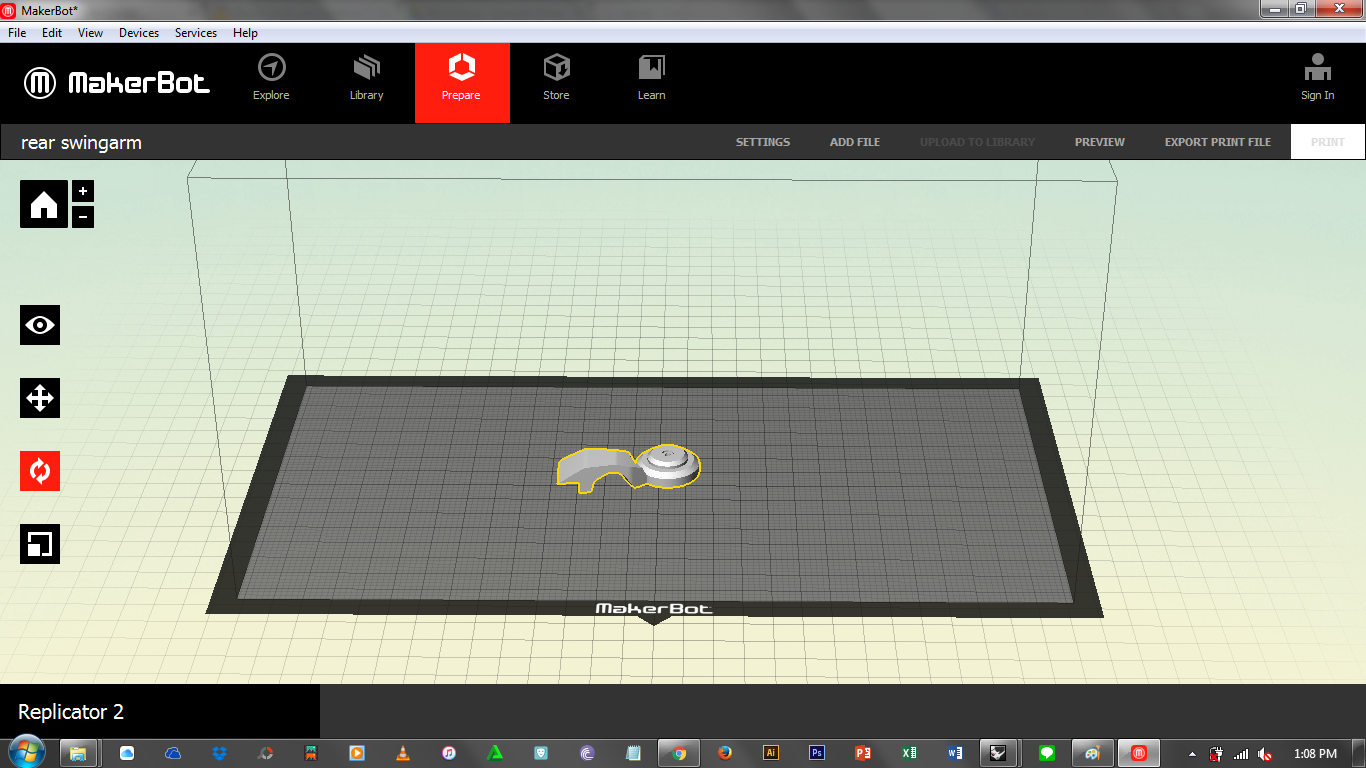Select the red Turn rotate tool
The width and height of the screenshot is (1366, 768).
40,471
